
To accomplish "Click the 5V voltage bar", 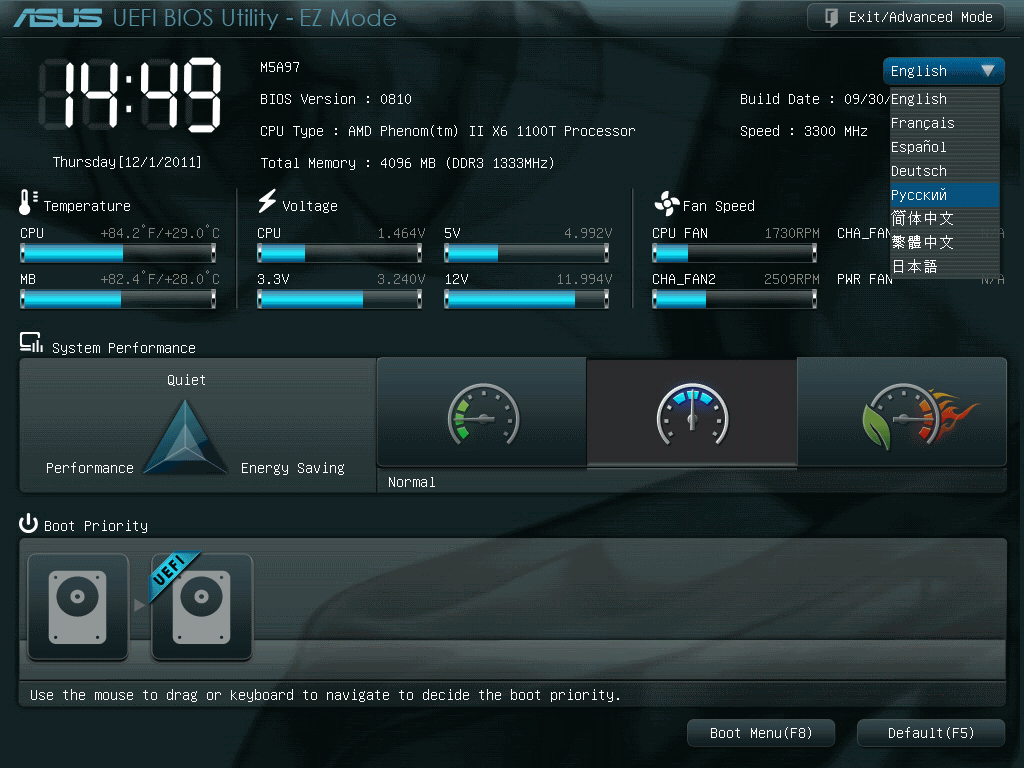I will click(x=526, y=253).
